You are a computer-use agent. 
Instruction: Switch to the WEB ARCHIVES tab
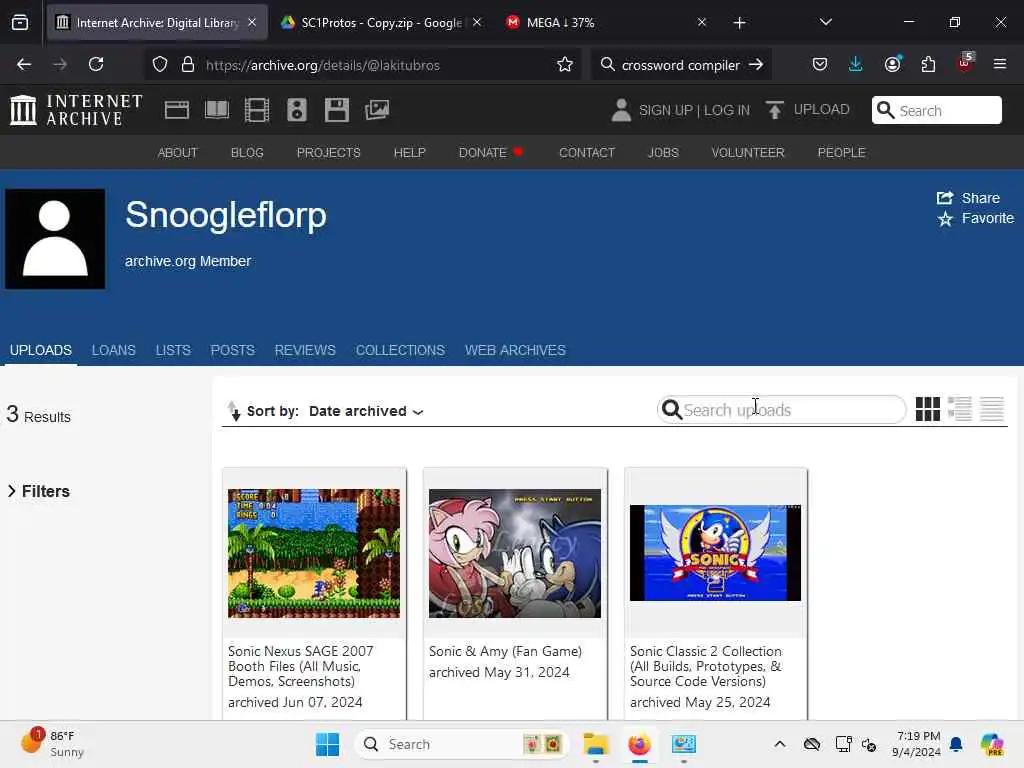(515, 351)
